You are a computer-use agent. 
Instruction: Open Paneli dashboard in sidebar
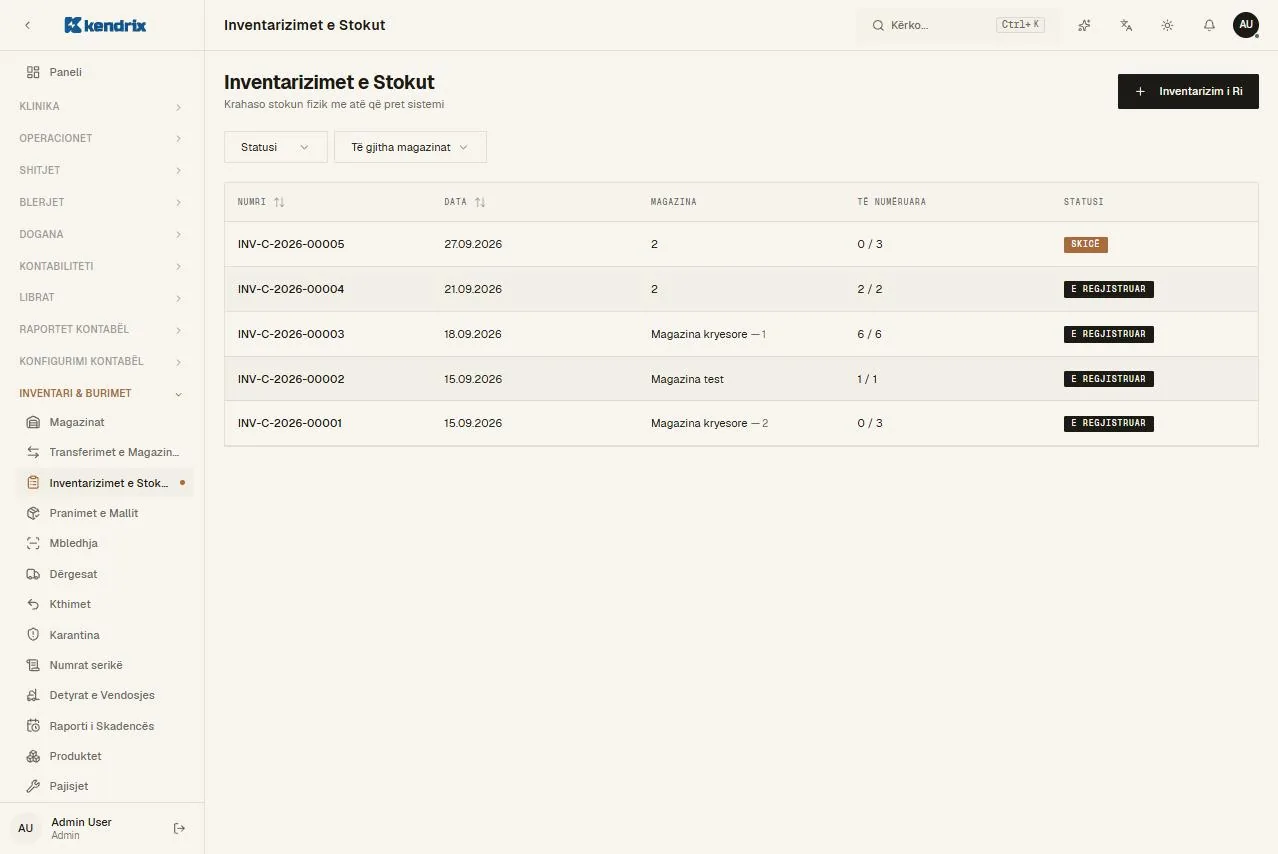click(102, 72)
